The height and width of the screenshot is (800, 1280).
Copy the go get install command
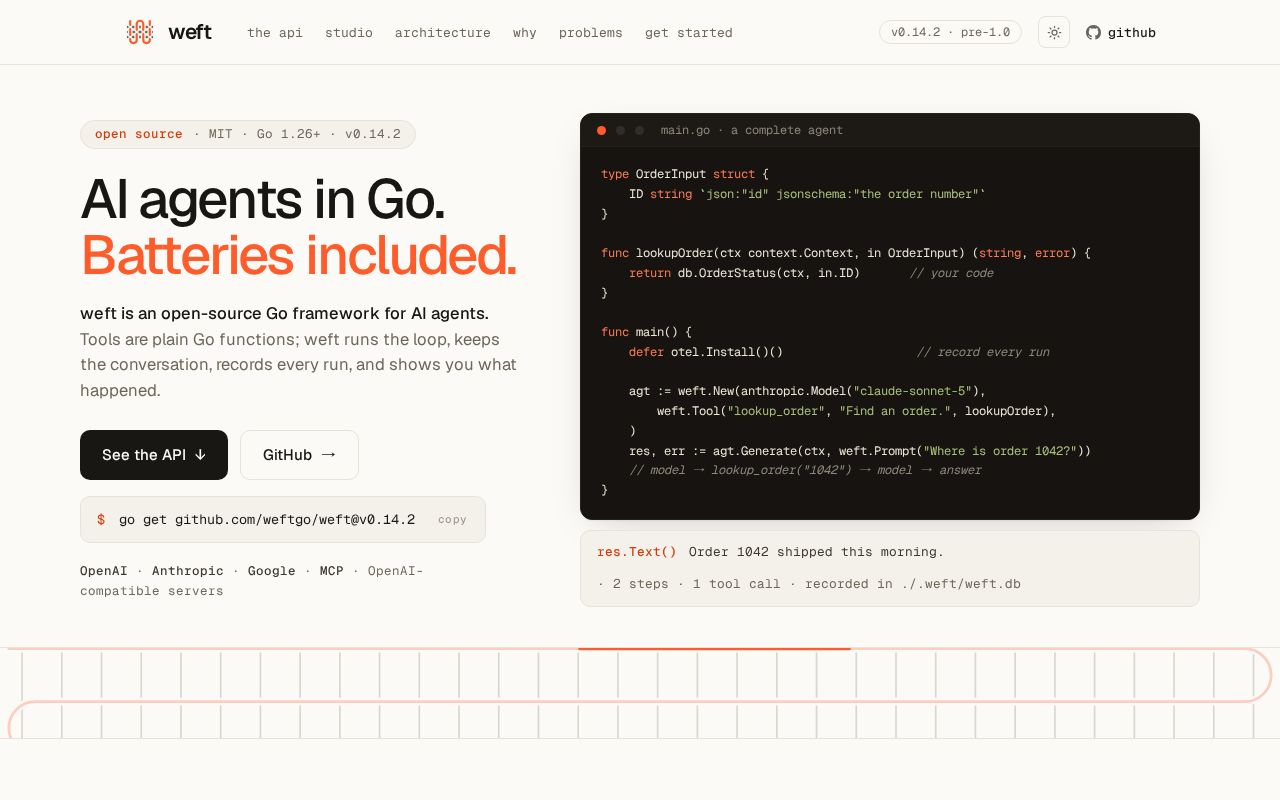tap(452, 520)
